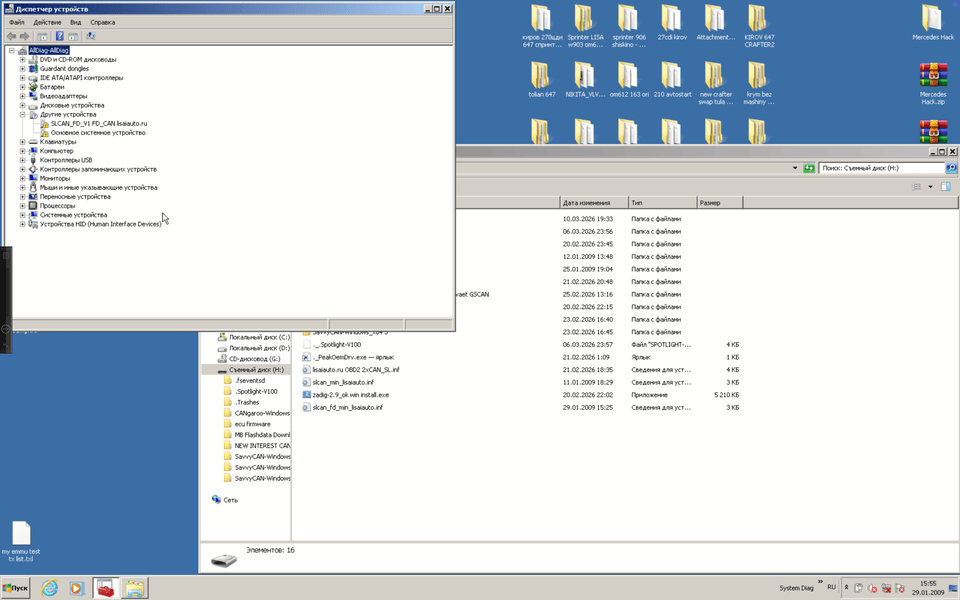Screen dimensions: 960x600
Task: Open the Вид menu in Device Manager
Action: (75, 22)
